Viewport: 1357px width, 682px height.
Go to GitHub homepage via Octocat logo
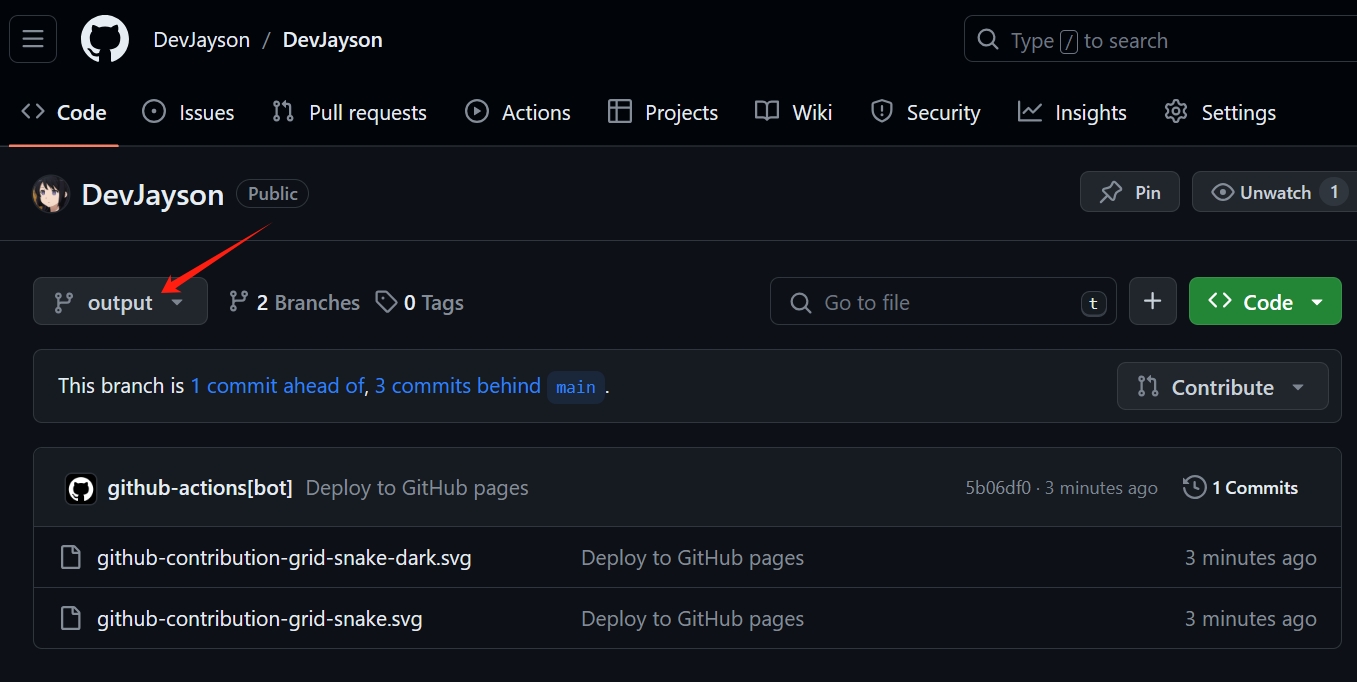[x=105, y=40]
